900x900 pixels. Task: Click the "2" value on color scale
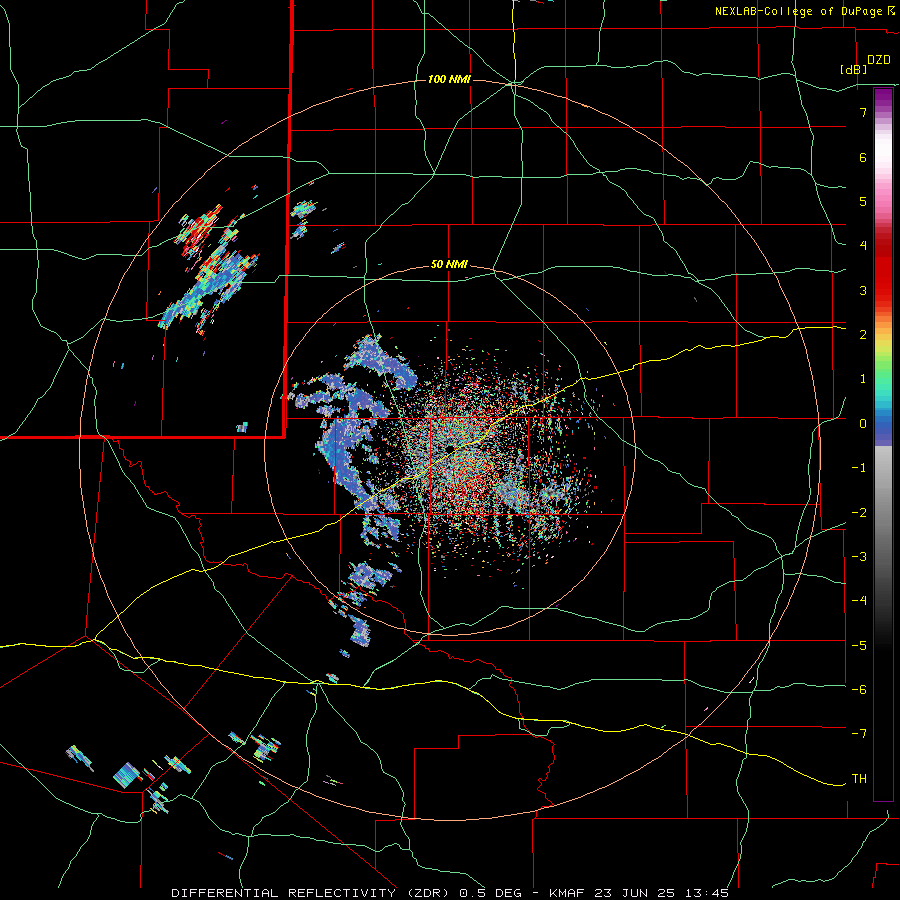(x=863, y=335)
